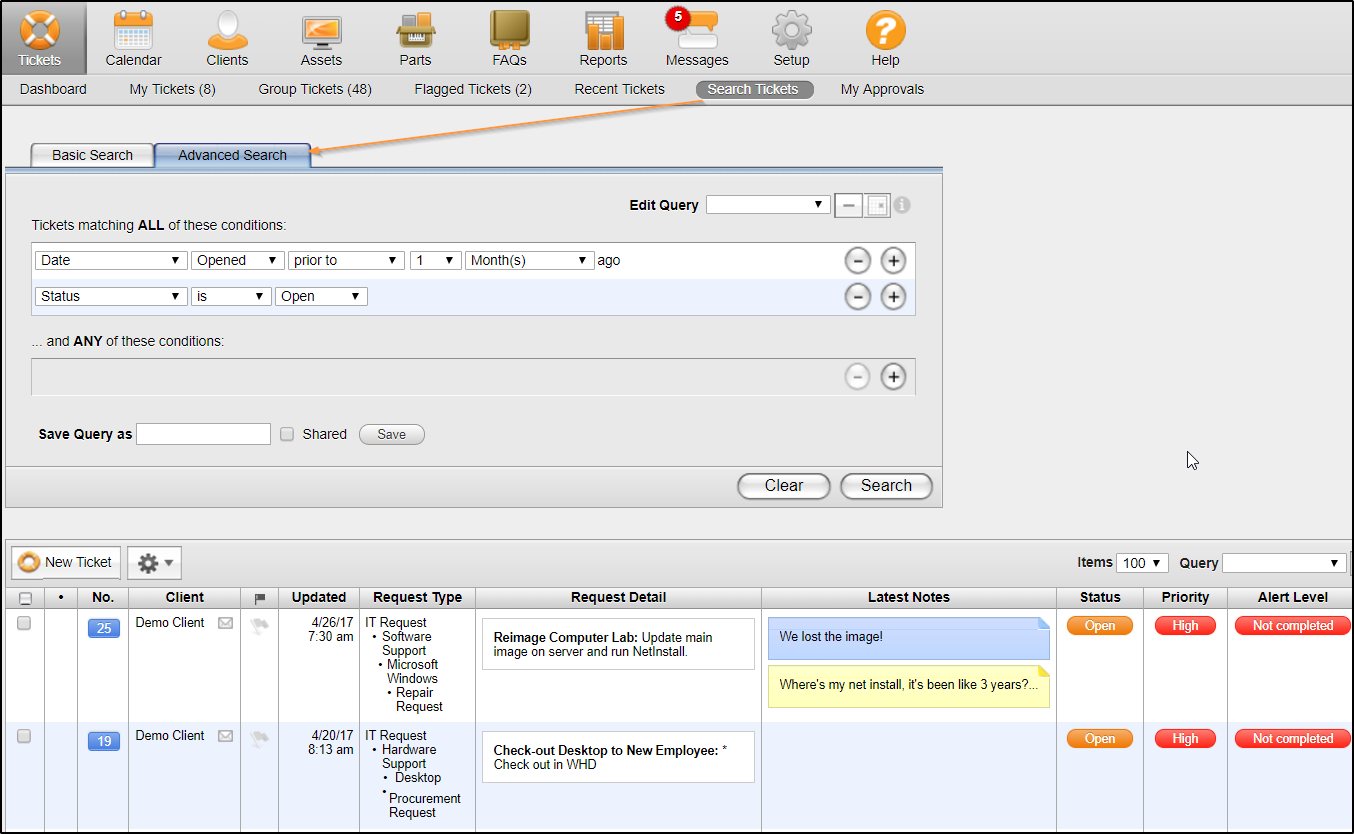Open Group Tickets (48)
This screenshot has height=834, width=1354.
[x=315, y=89]
